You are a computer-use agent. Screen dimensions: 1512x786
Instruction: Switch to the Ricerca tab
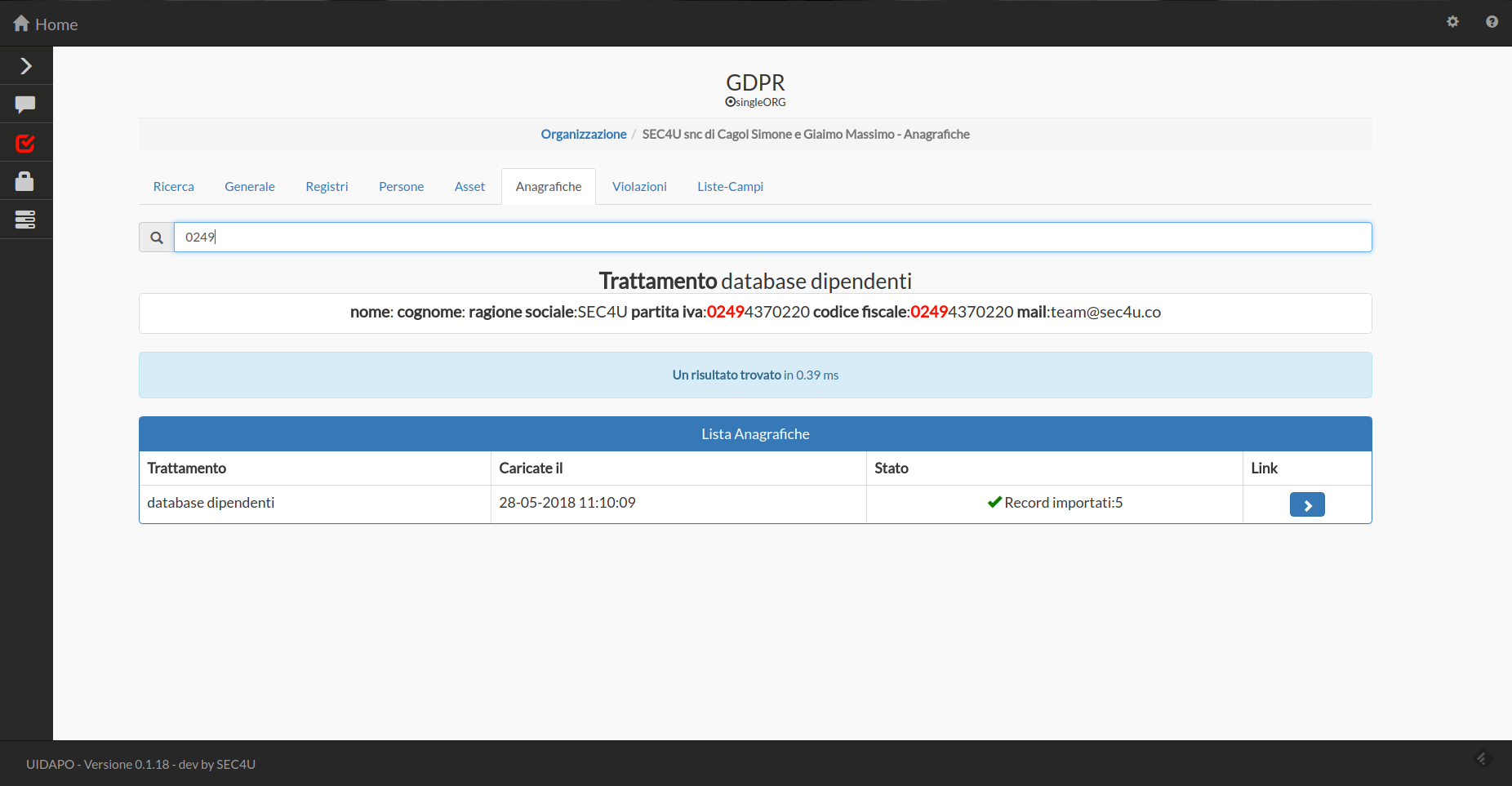174,186
